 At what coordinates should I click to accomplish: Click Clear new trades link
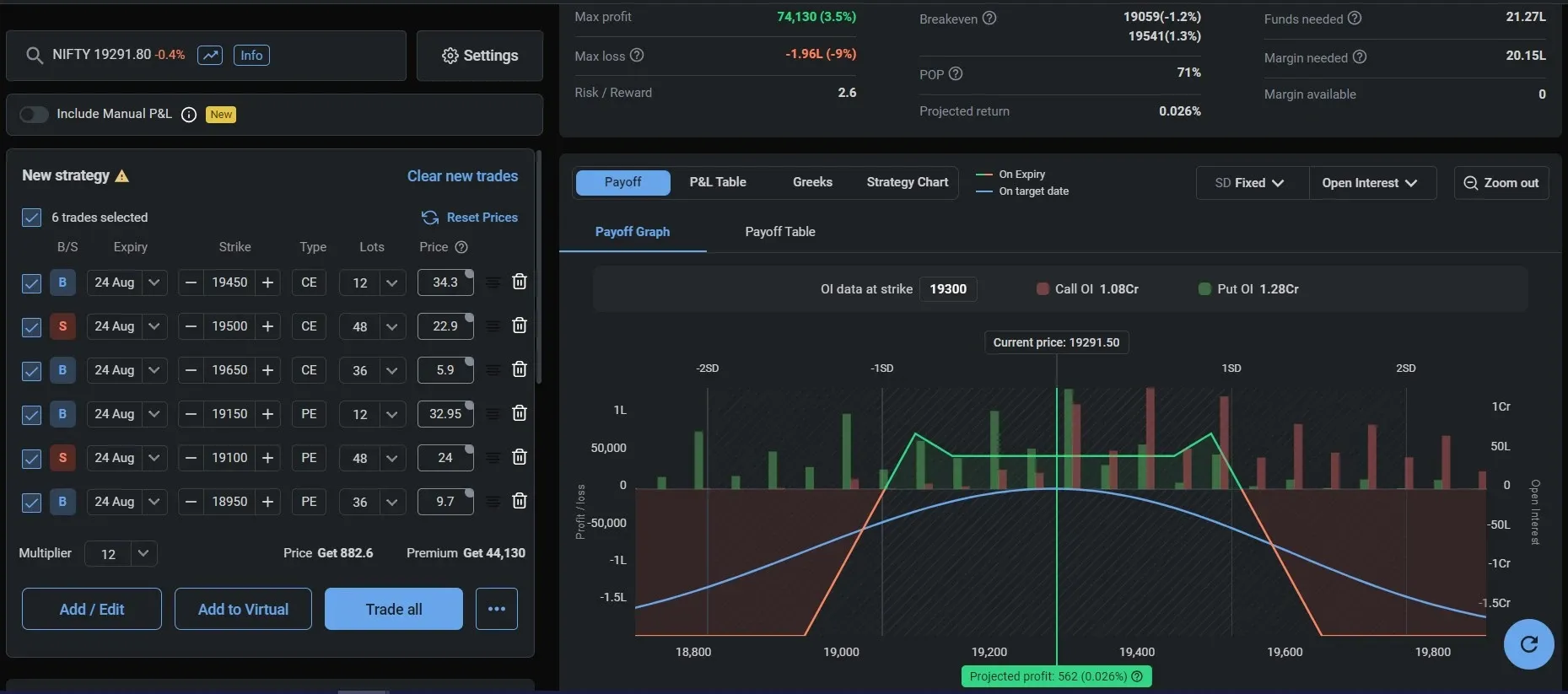[x=462, y=176]
